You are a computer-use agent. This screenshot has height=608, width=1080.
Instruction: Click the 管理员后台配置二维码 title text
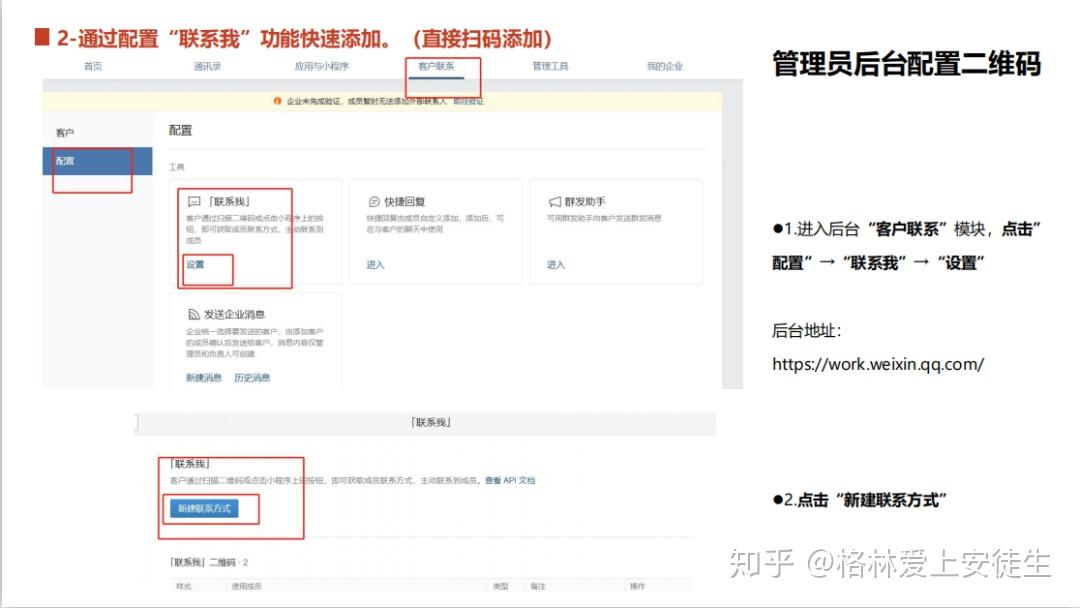point(906,63)
